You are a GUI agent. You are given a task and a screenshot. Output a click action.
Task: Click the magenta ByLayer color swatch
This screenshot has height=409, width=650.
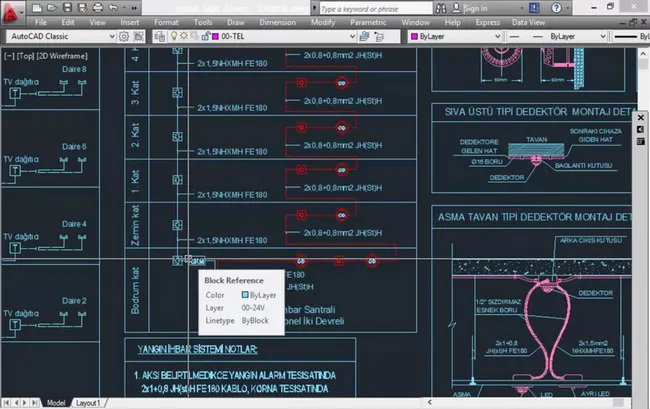tap(414, 36)
